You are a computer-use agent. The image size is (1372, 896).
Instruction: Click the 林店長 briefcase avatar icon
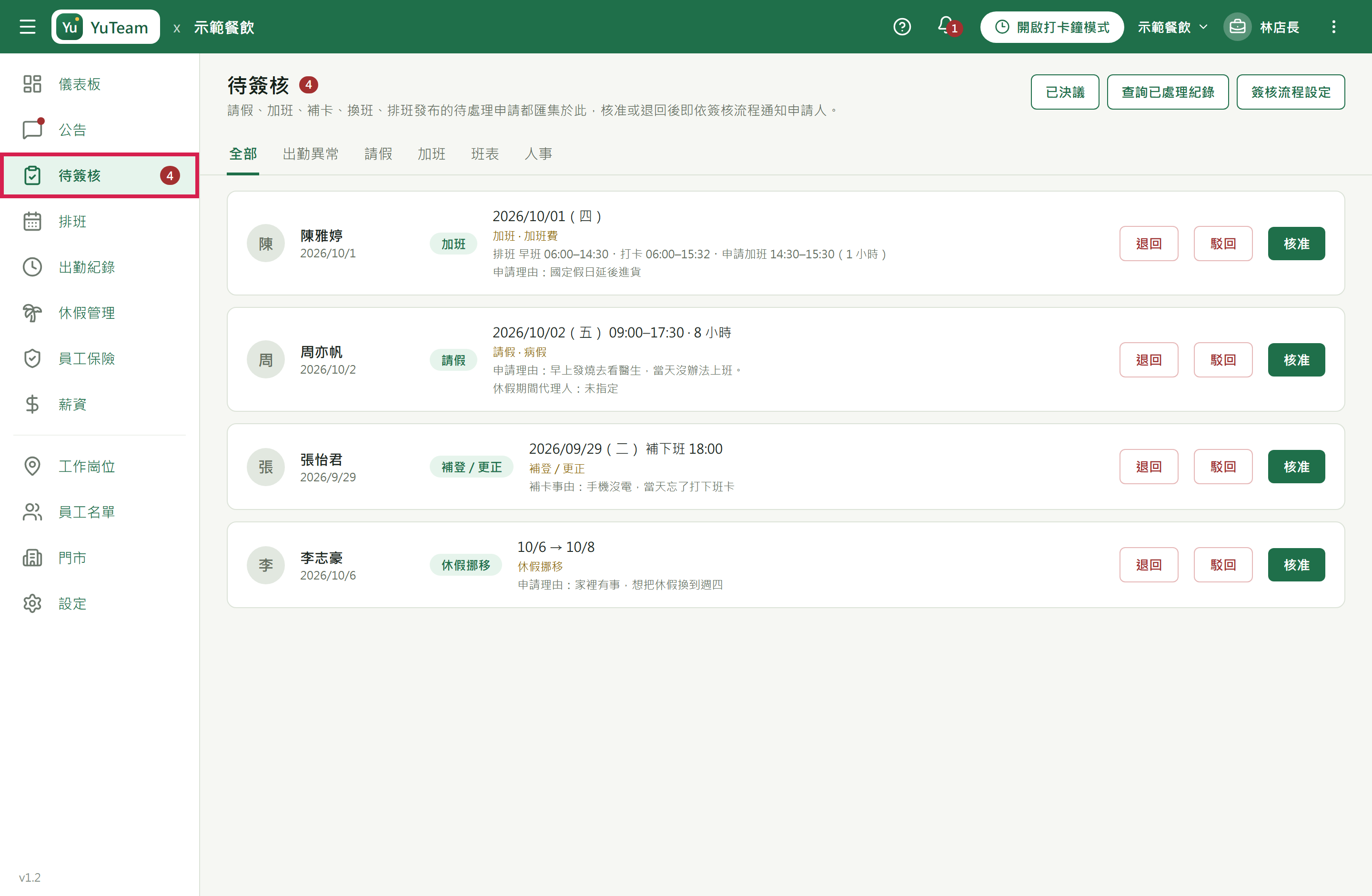pyautogui.click(x=1237, y=27)
